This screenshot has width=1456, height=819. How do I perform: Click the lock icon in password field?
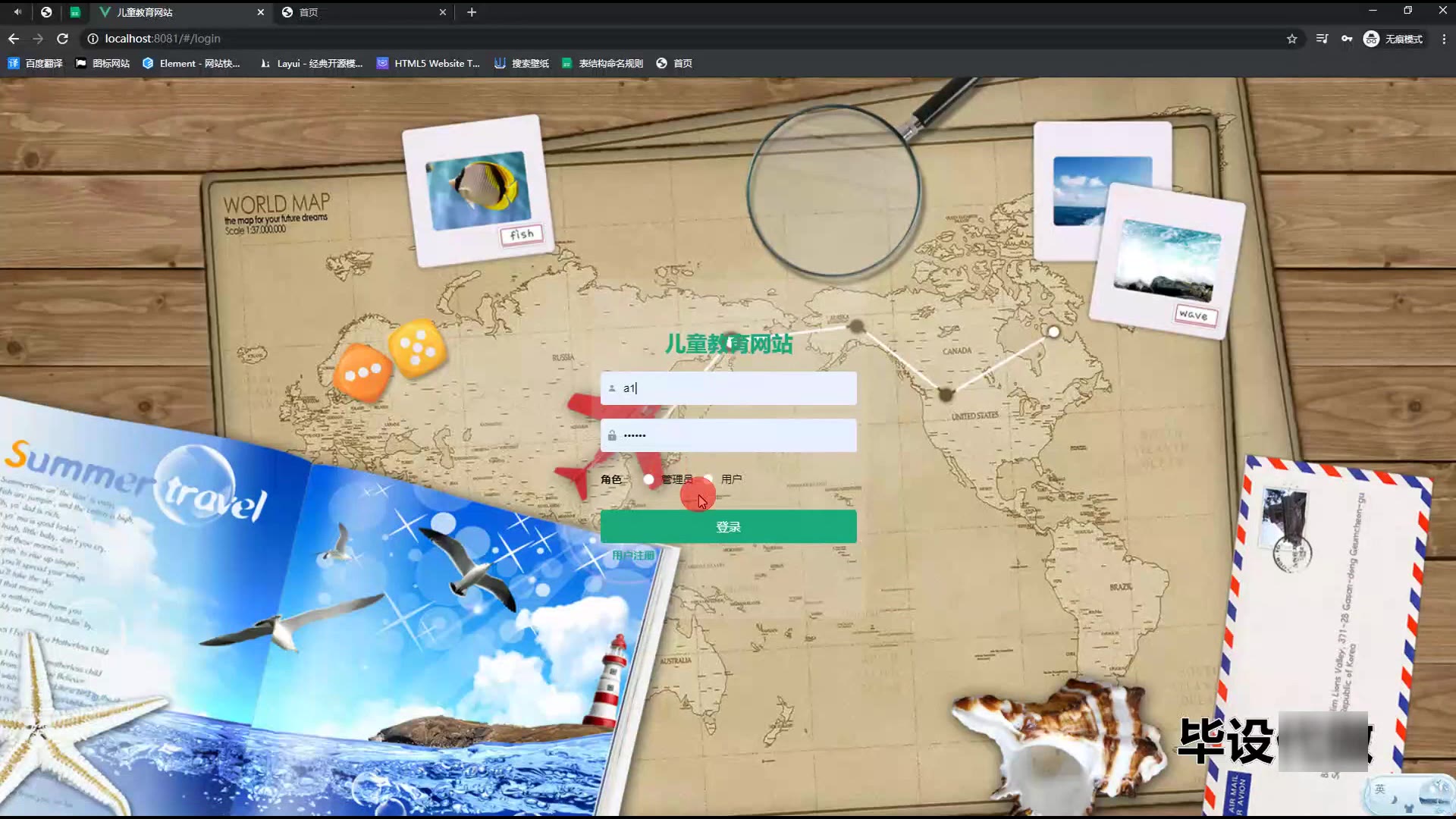point(612,435)
